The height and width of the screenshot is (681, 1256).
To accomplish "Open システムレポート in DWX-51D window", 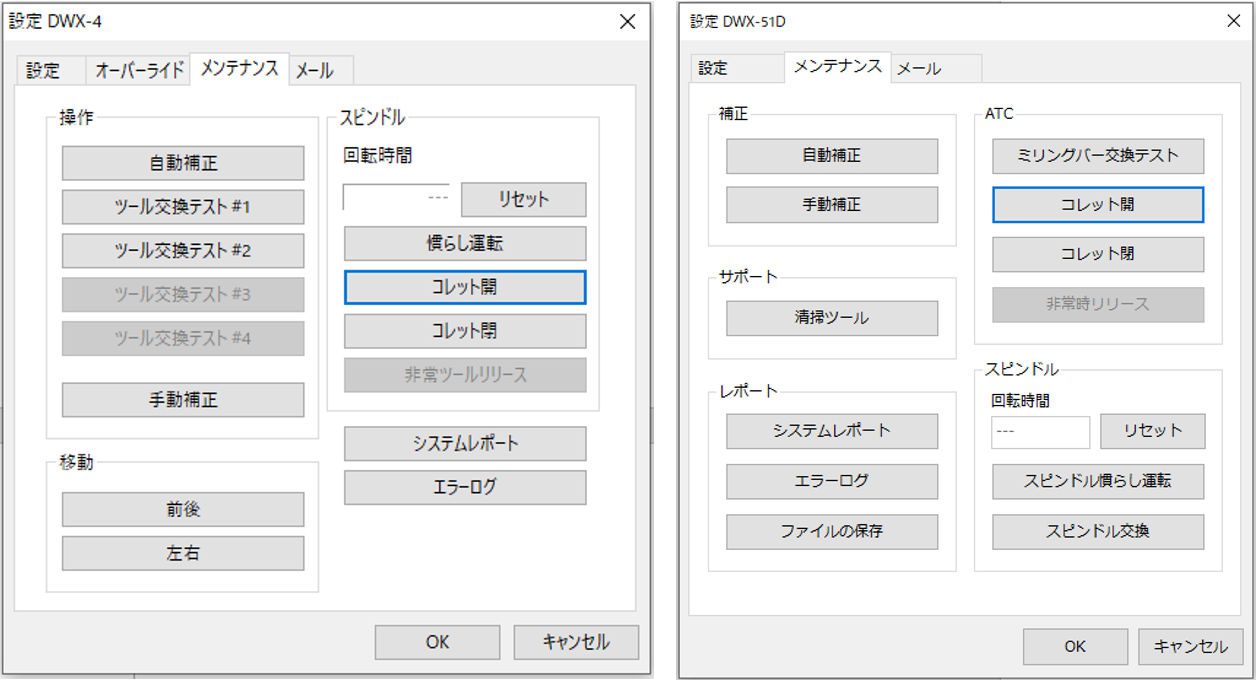I will pos(832,431).
